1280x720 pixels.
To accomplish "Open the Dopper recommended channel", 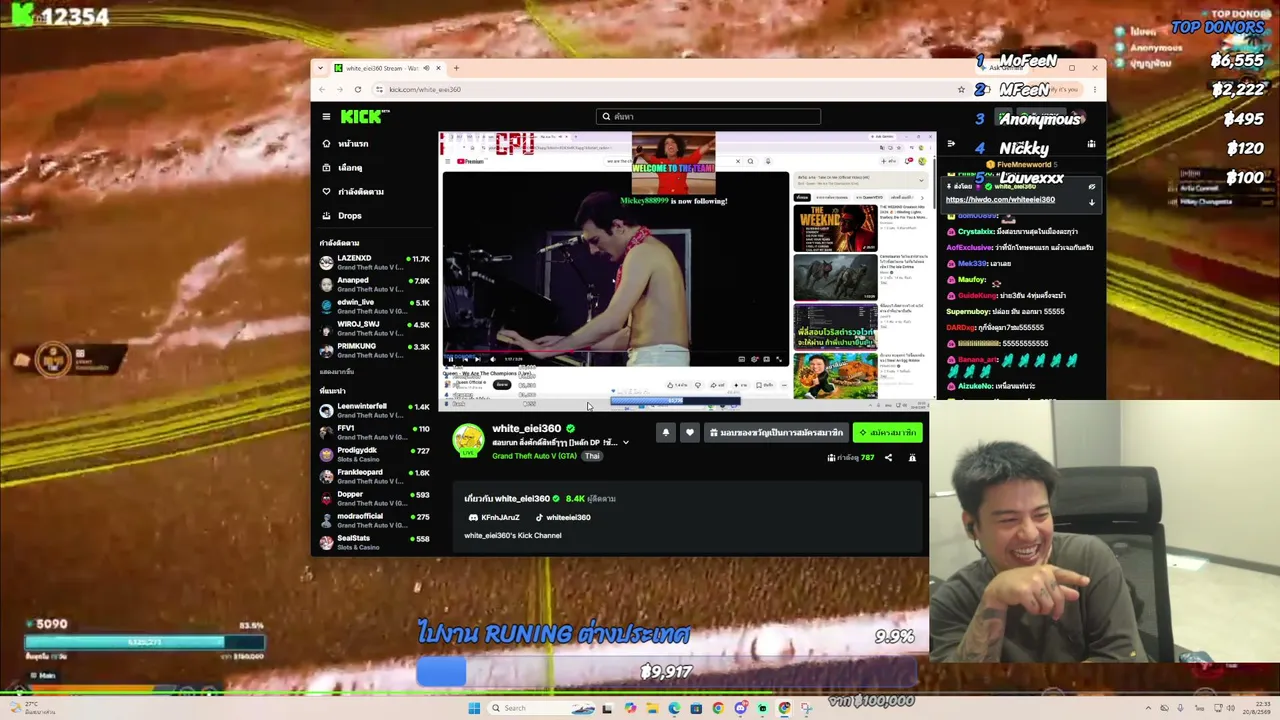I will coord(375,499).
